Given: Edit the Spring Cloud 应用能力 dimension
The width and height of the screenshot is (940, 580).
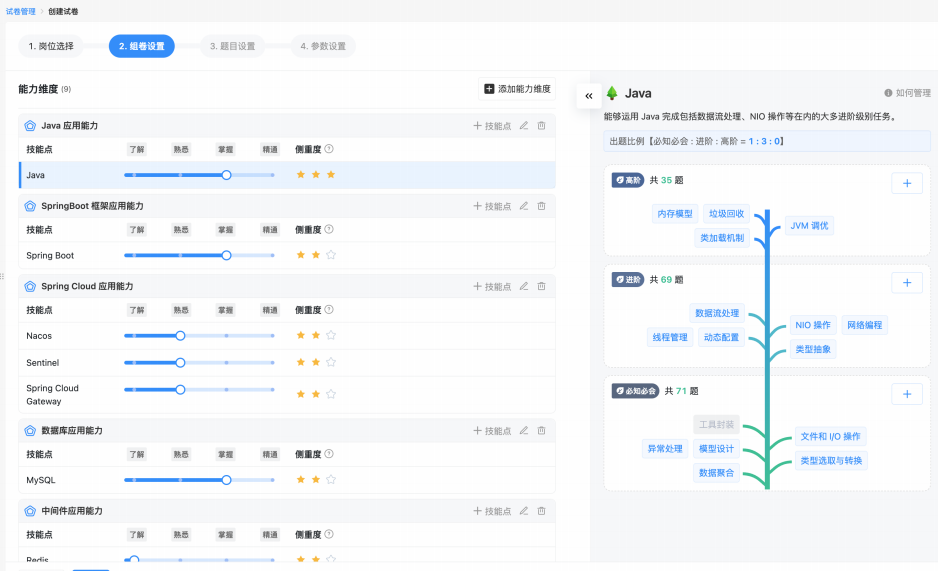Looking at the screenshot, I should 524,287.
